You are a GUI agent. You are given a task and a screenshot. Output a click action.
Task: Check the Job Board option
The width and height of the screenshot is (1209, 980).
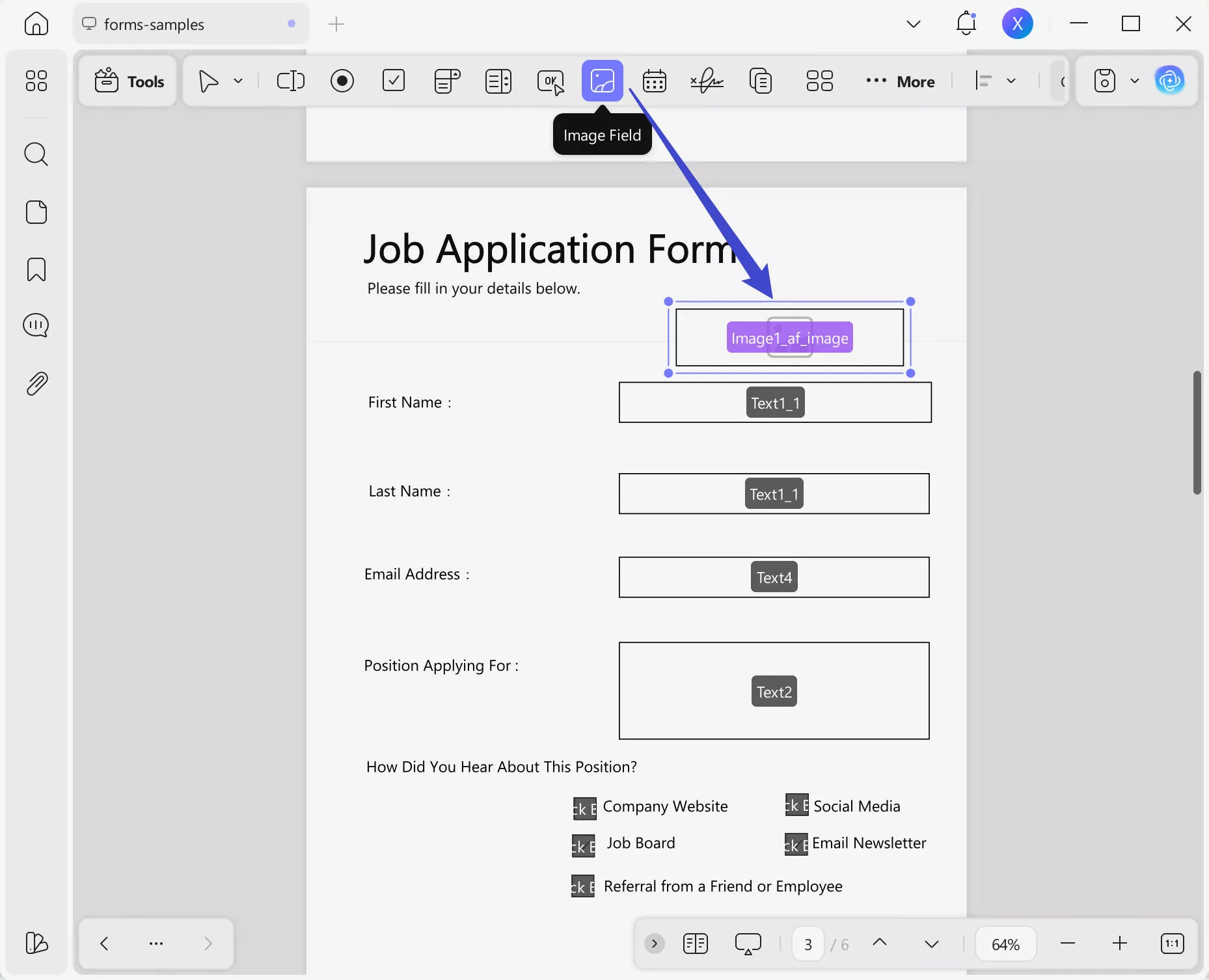pyautogui.click(x=584, y=845)
